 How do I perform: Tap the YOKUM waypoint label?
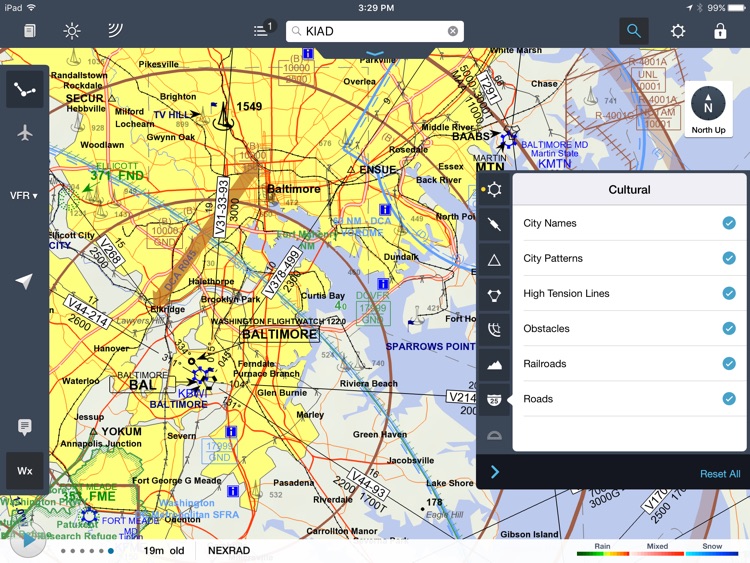click(121, 431)
